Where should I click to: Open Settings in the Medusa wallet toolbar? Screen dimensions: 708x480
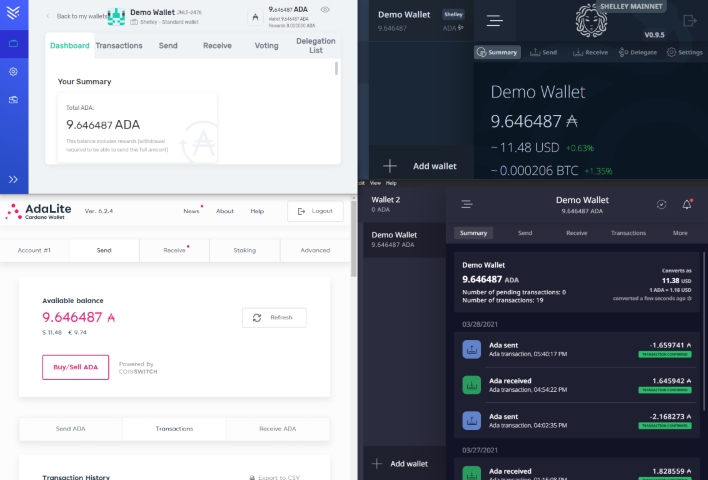click(x=685, y=52)
